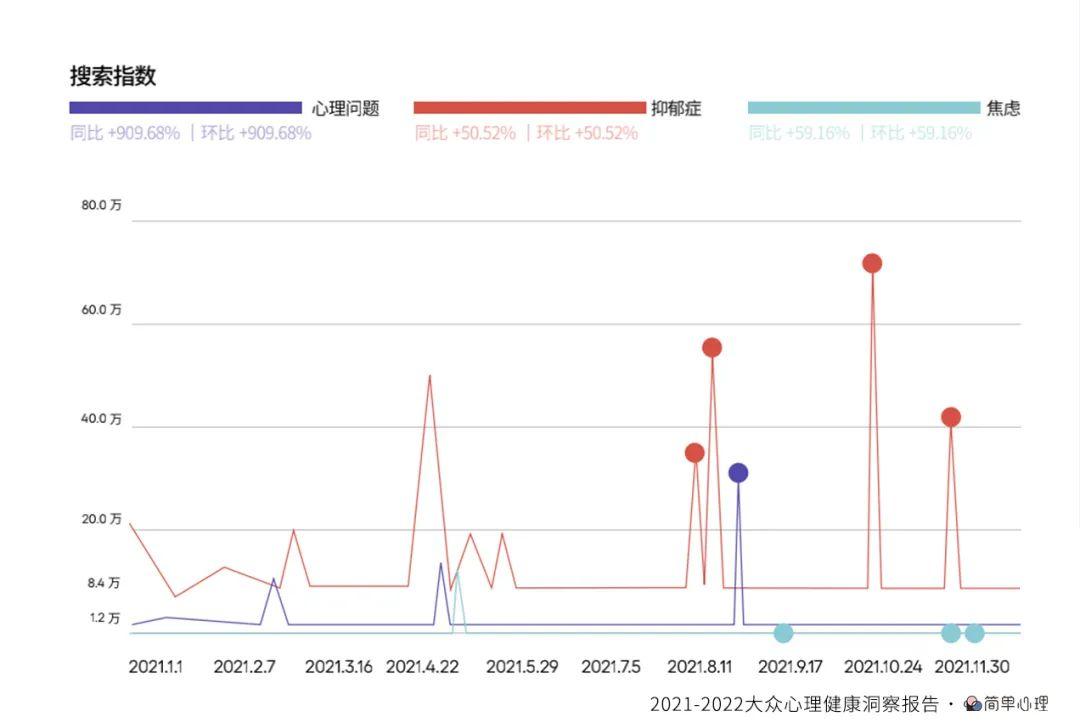Click the 环比 +59.16% text
The height and width of the screenshot is (728, 1080).
pos(921,133)
